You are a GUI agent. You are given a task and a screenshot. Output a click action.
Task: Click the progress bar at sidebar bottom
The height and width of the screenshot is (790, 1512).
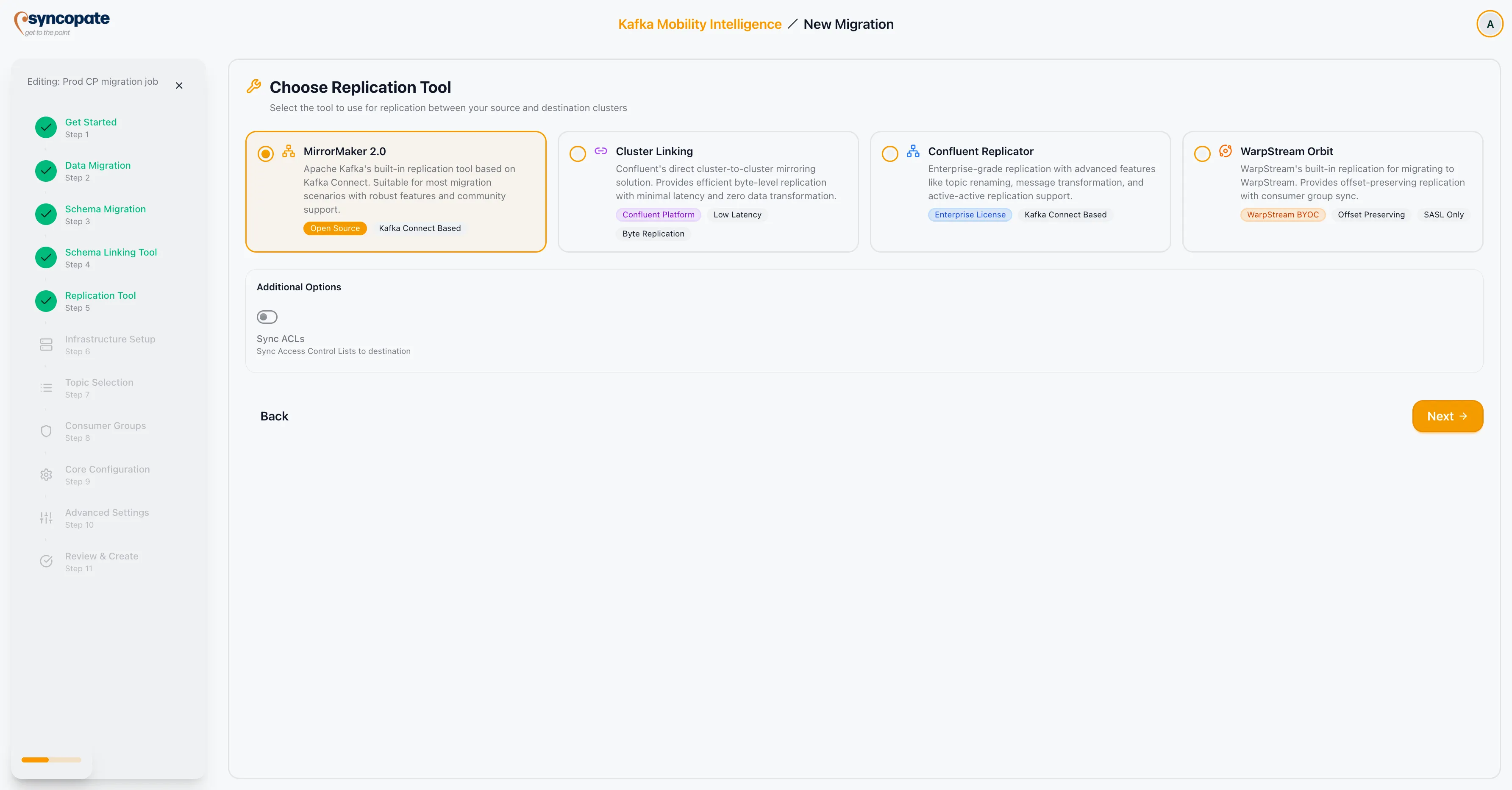(50, 759)
